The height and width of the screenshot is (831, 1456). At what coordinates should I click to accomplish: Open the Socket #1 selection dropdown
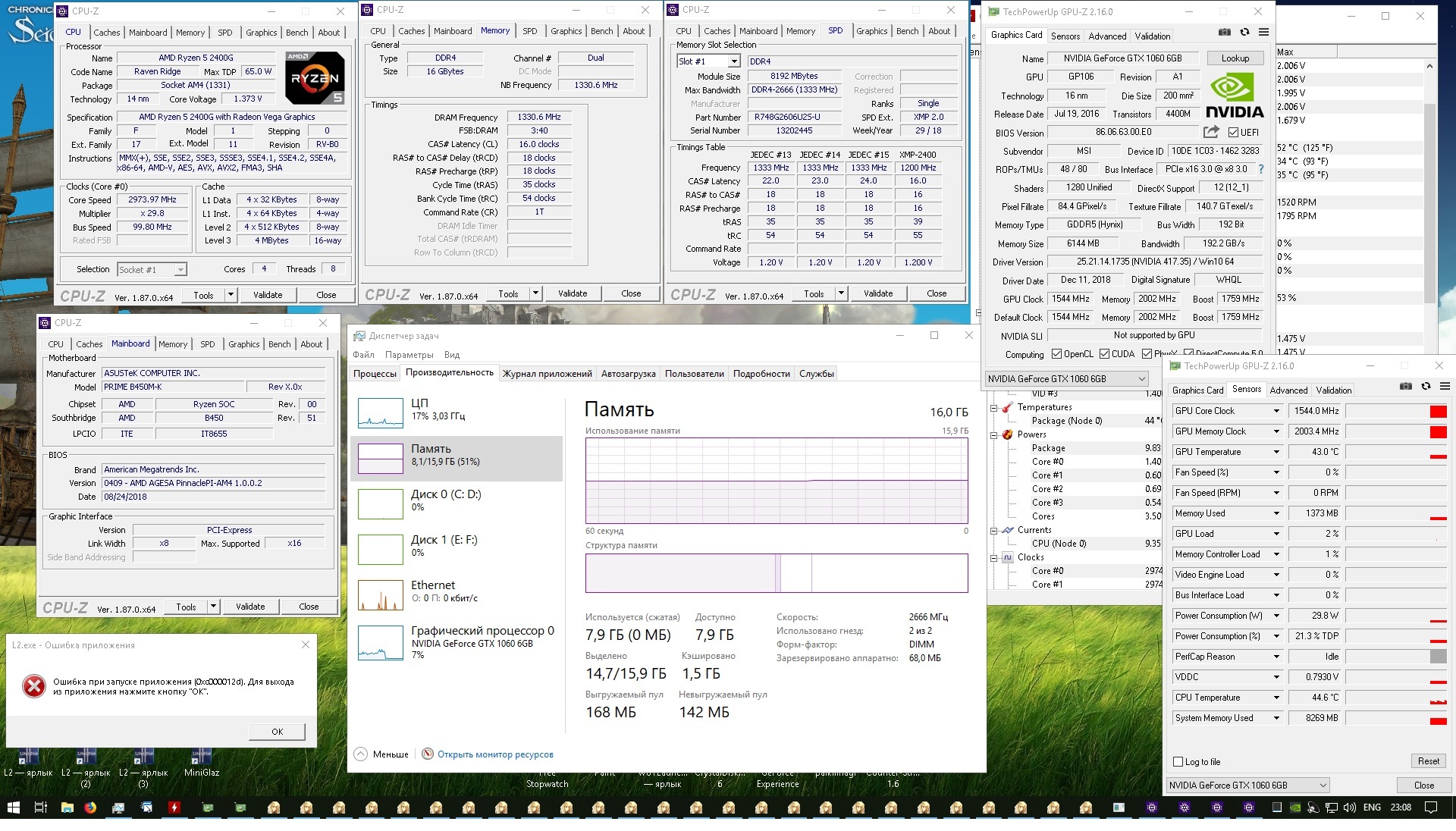click(152, 269)
